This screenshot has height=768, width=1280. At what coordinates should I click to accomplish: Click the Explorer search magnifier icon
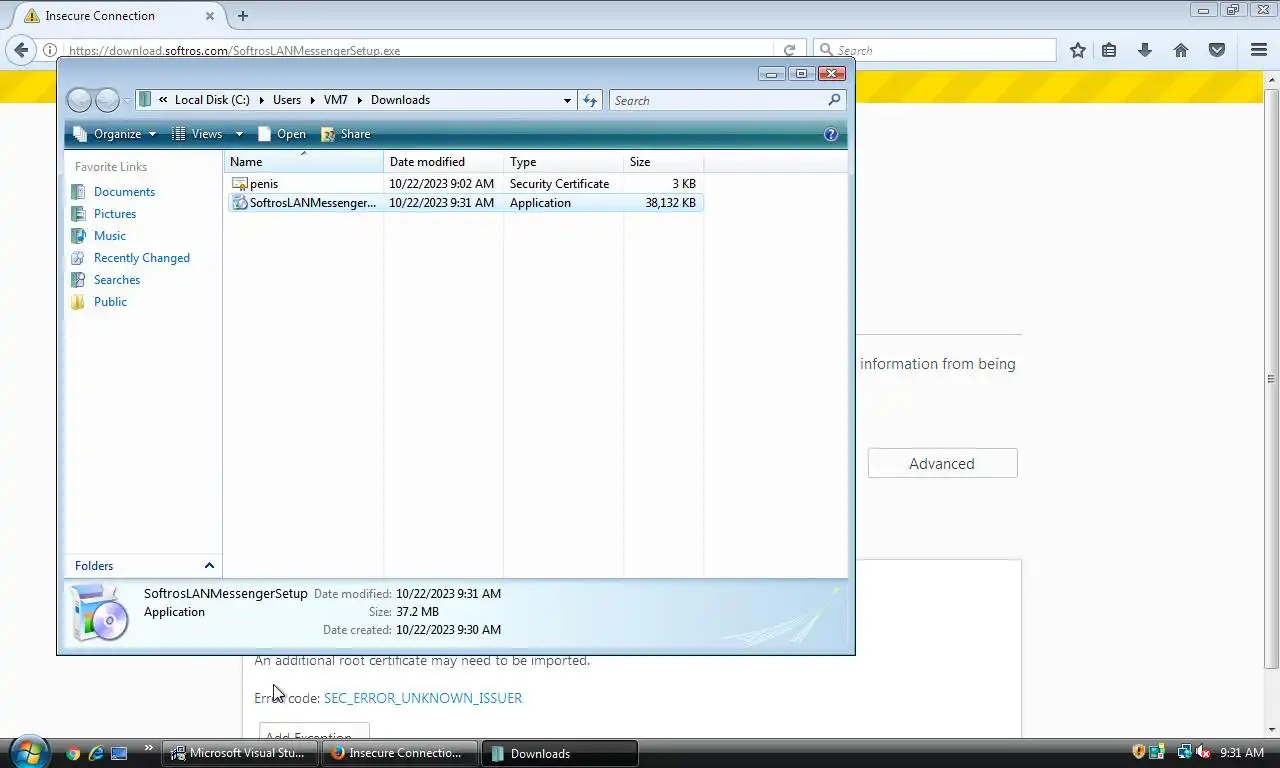(834, 100)
